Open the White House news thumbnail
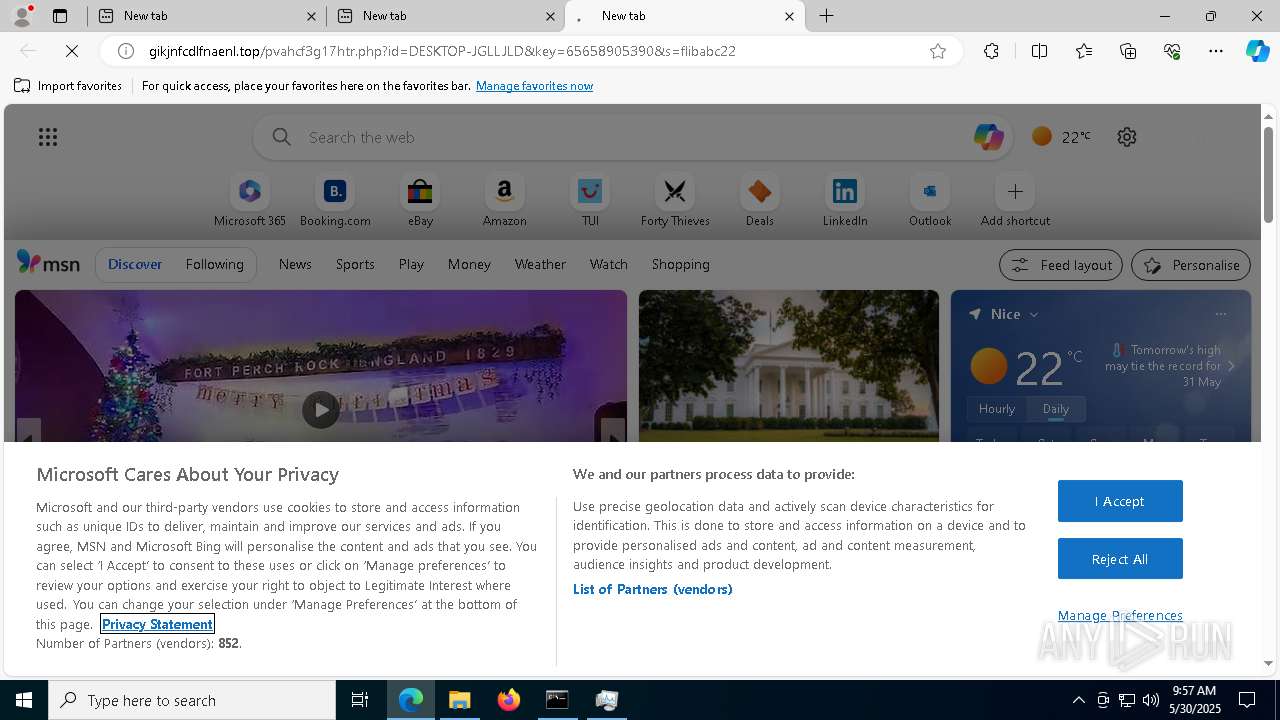This screenshot has height=720, width=1280. point(789,366)
